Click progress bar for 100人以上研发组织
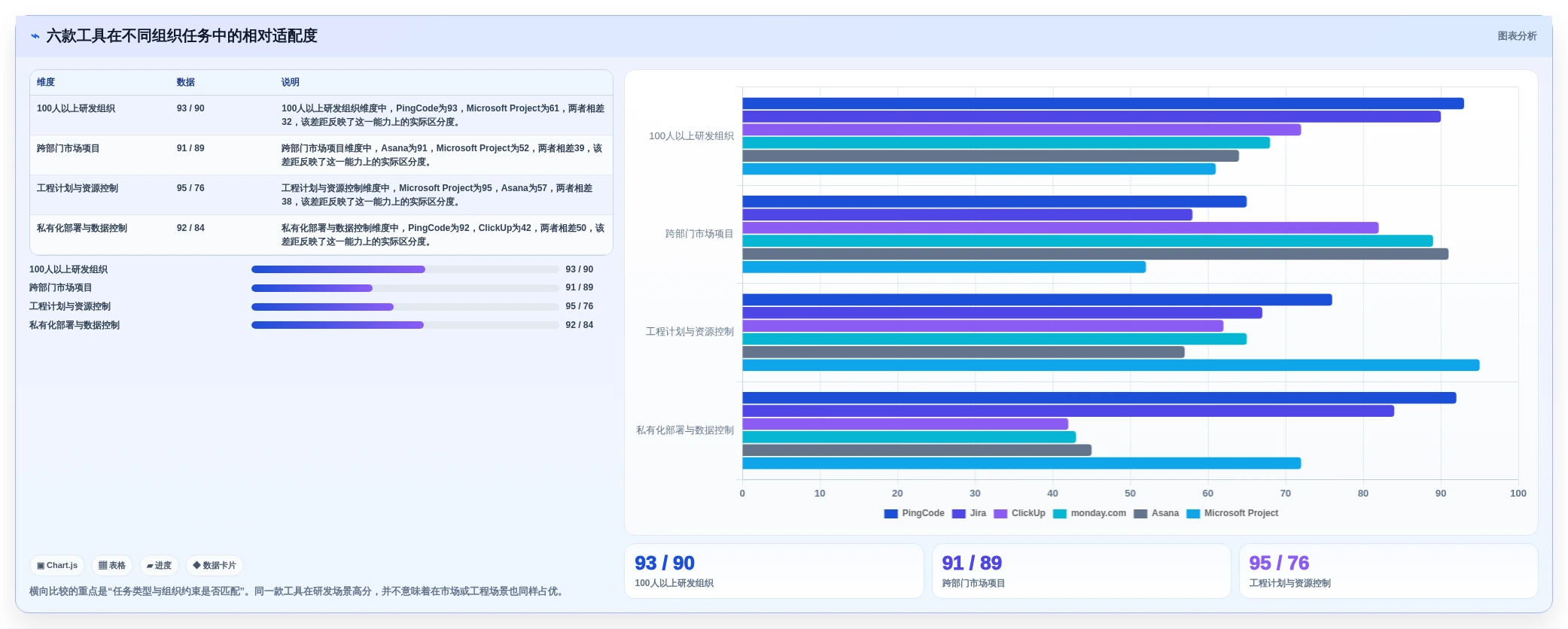 click(x=405, y=269)
